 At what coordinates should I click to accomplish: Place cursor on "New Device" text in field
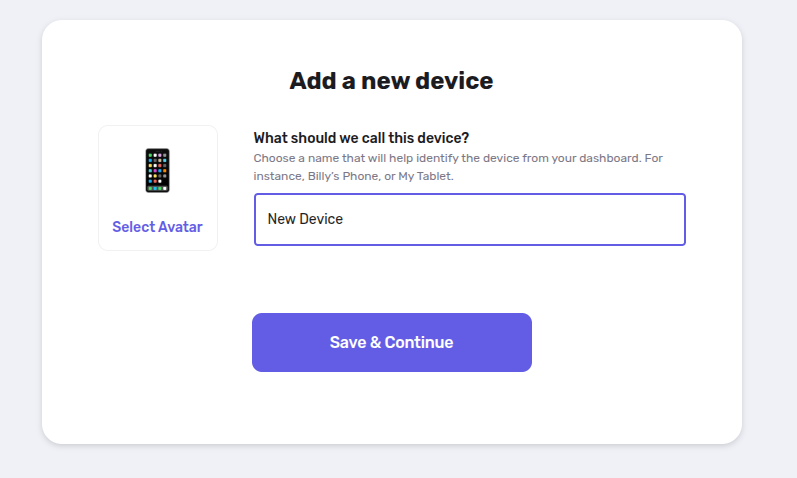point(305,219)
